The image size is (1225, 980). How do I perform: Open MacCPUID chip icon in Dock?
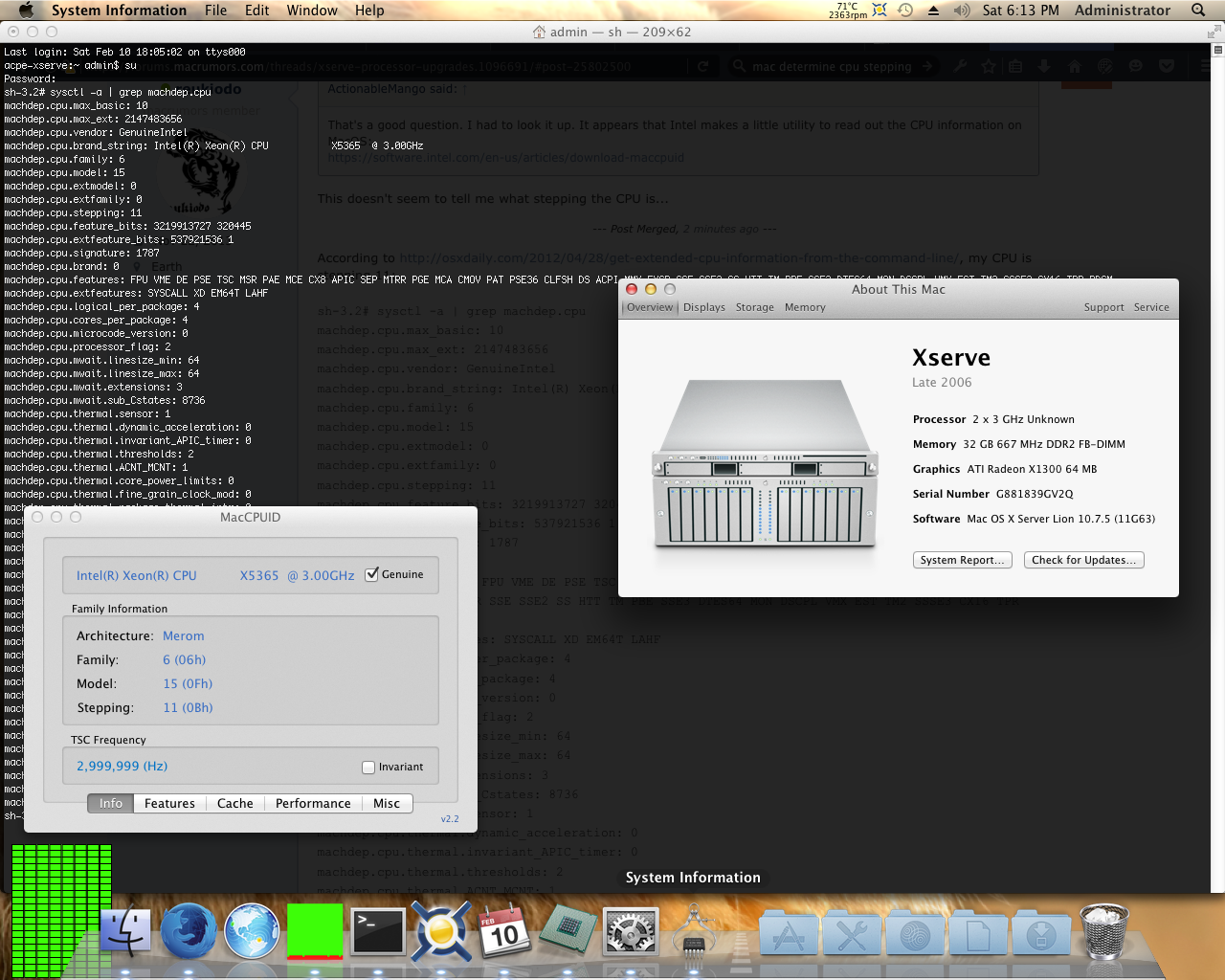click(568, 929)
